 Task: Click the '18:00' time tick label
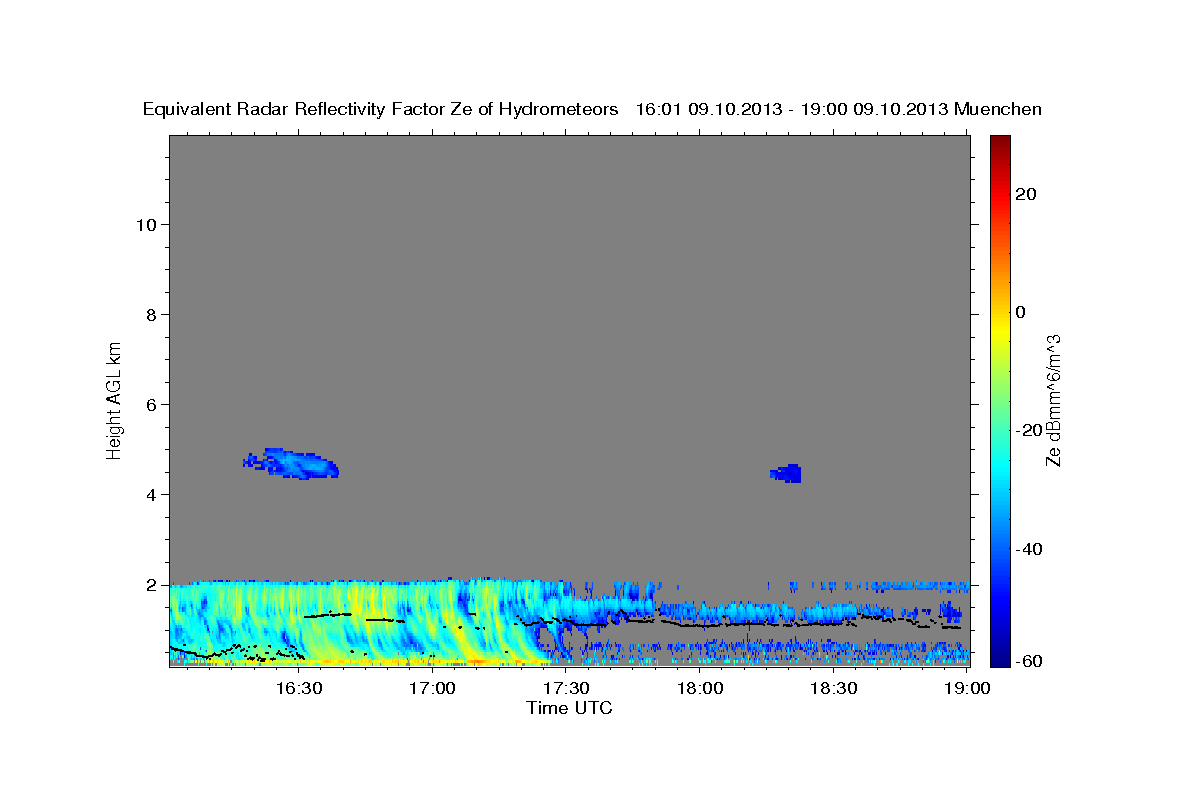700,688
